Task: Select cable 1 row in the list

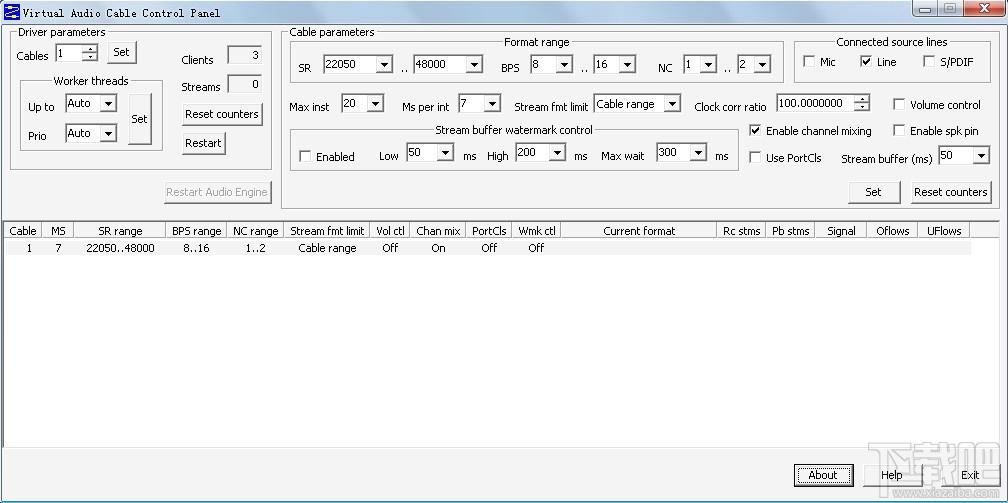Action: (487, 248)
